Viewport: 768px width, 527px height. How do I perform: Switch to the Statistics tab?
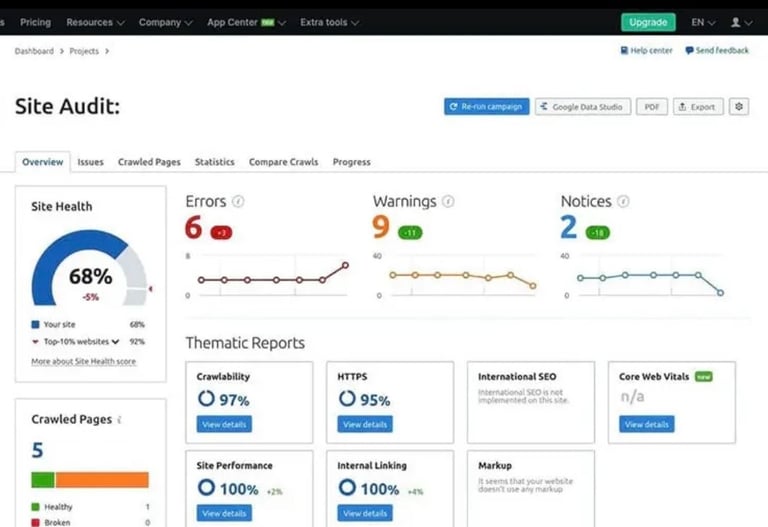click(215, 162)
